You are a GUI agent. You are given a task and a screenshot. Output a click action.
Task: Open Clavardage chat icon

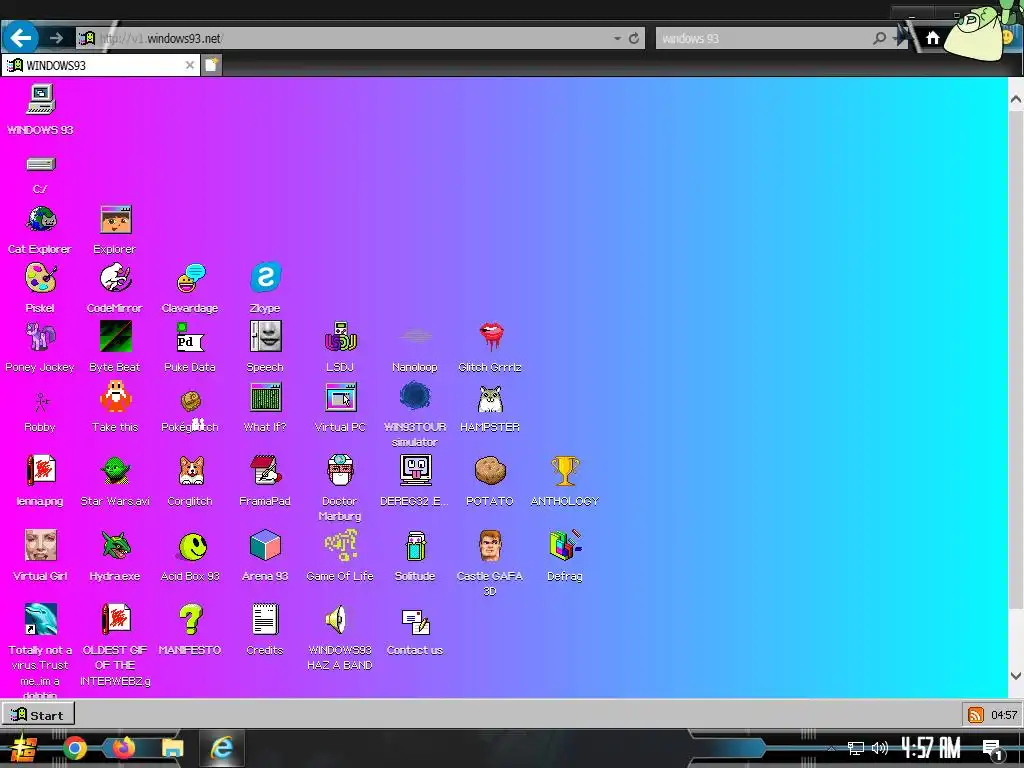coord(191,279)
